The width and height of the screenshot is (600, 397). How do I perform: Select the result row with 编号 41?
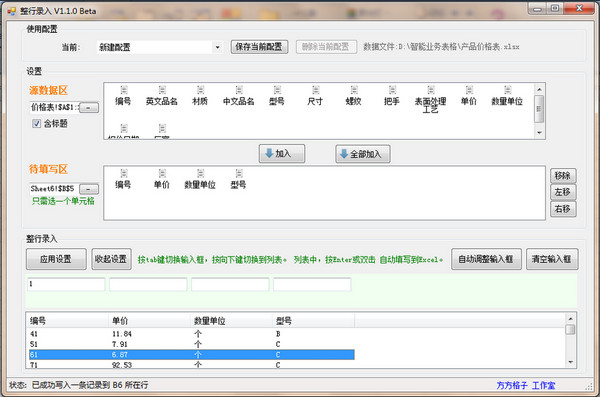coord(191,334)
